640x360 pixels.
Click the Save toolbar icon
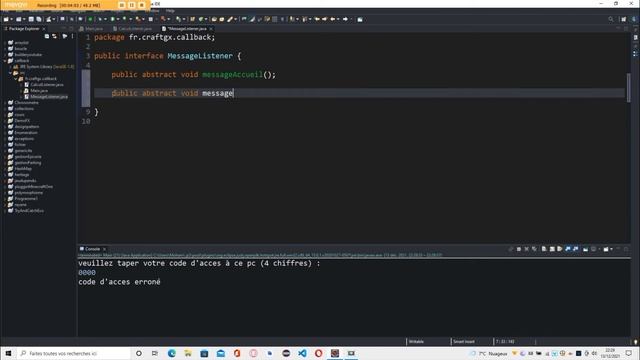31,19
